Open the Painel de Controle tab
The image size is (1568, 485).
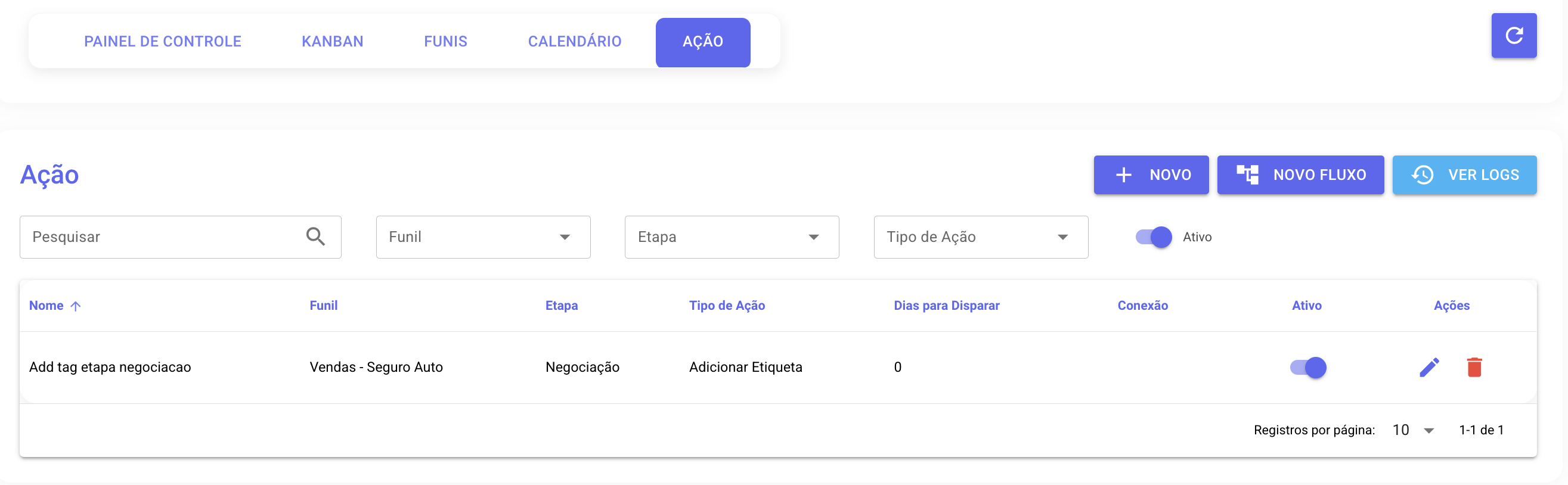tap(163, 41)
